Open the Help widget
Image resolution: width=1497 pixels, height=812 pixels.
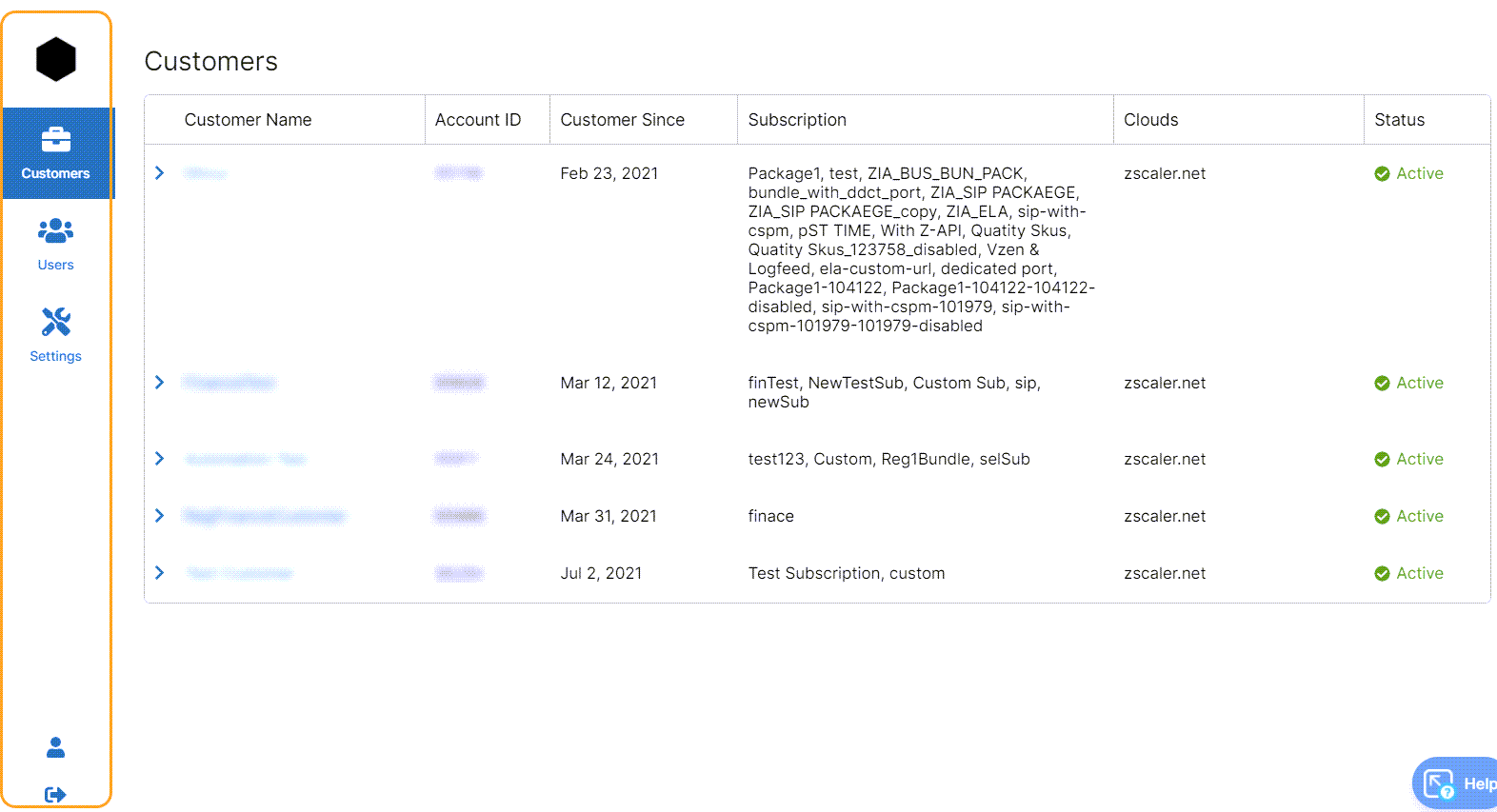(x=1454, y=783)
